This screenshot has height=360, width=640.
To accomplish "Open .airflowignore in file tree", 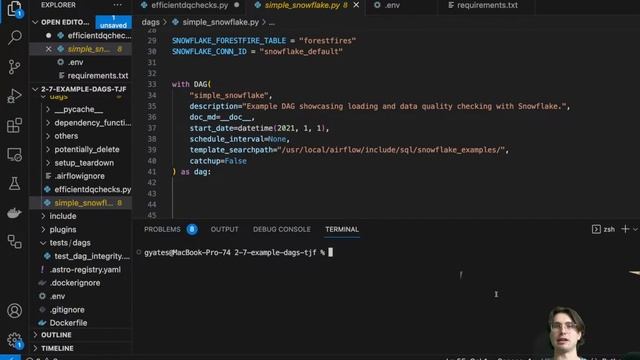I will [80, 176].
